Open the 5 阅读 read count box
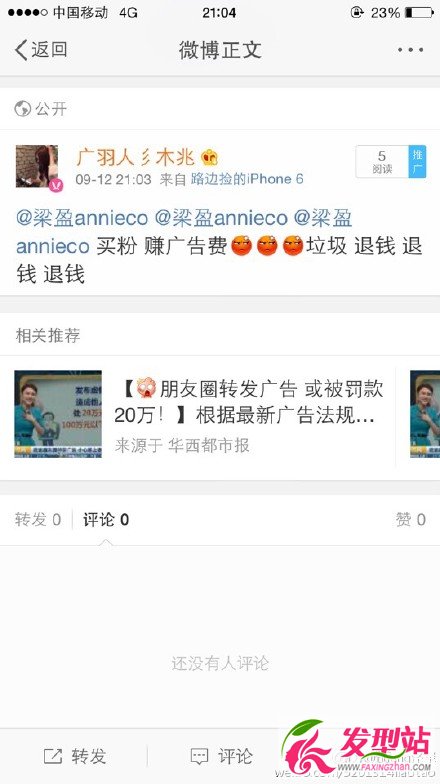440x784 pixels. (x=382, y=162)
